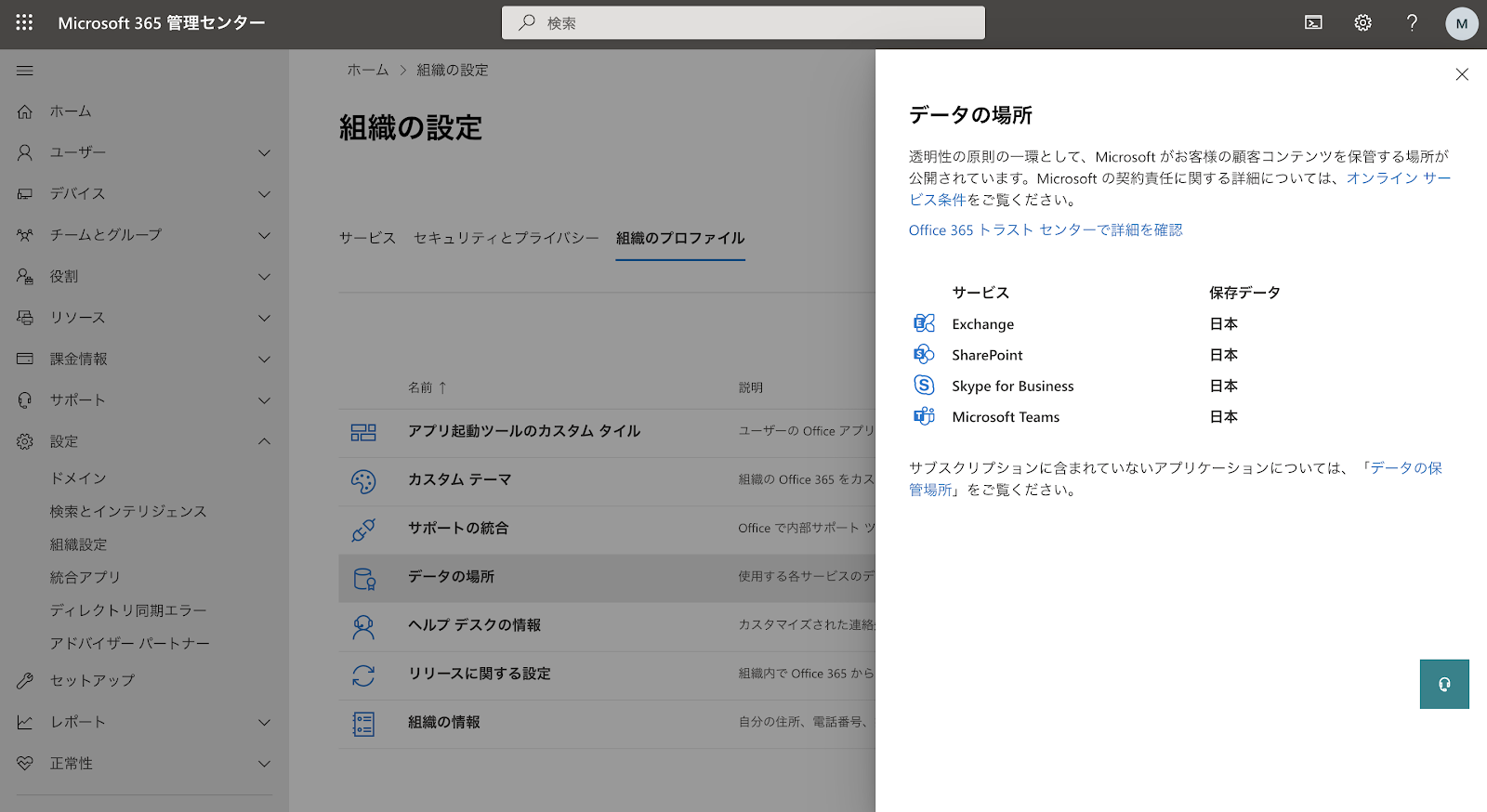Click the Home house icon in sidebar
This screenshot has height=812, width=1487.
[x=25, y=111]
